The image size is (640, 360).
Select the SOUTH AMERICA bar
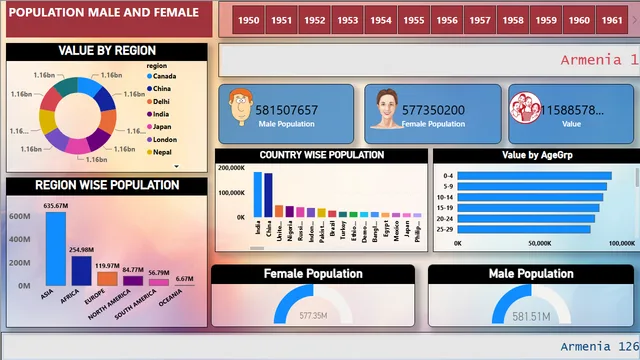pyautogui.click(x=159, y=282)
